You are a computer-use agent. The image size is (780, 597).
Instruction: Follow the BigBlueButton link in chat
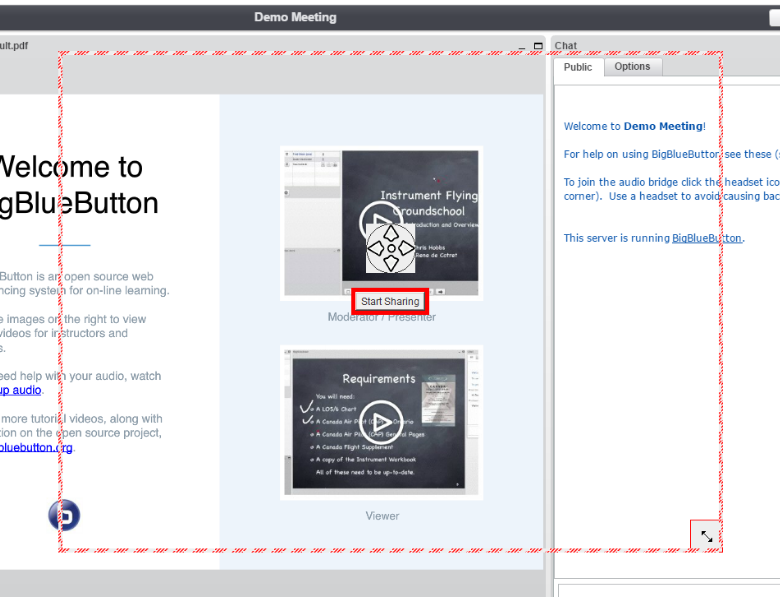[x=706, y=238]
